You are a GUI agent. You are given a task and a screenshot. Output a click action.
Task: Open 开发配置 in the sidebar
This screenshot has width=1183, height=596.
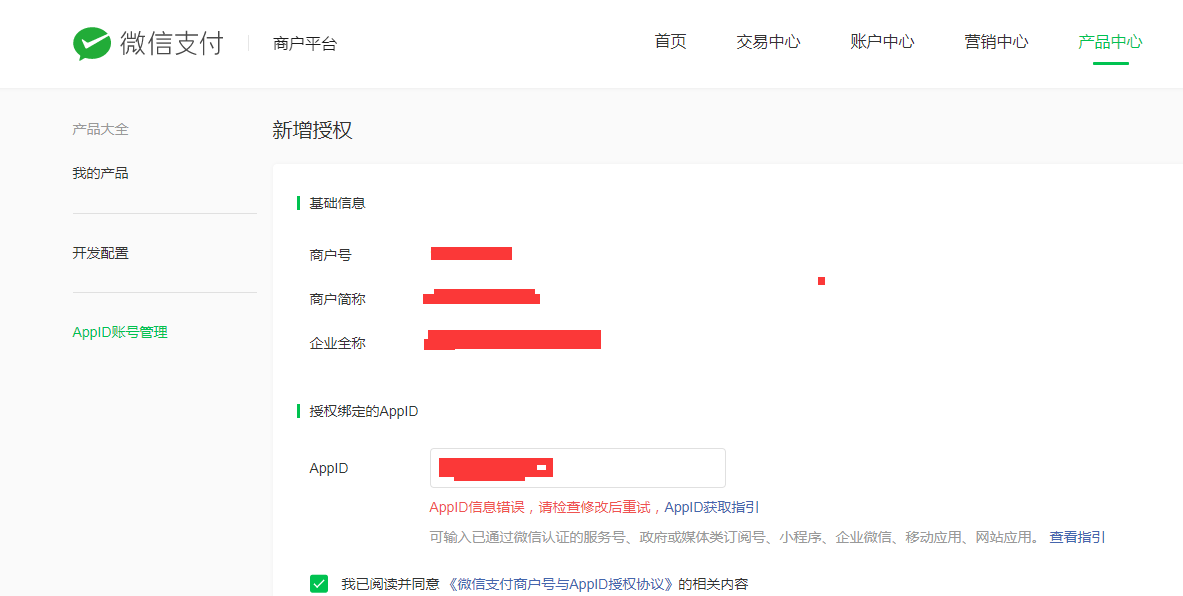pyautogui.click(x=100, y=253)
